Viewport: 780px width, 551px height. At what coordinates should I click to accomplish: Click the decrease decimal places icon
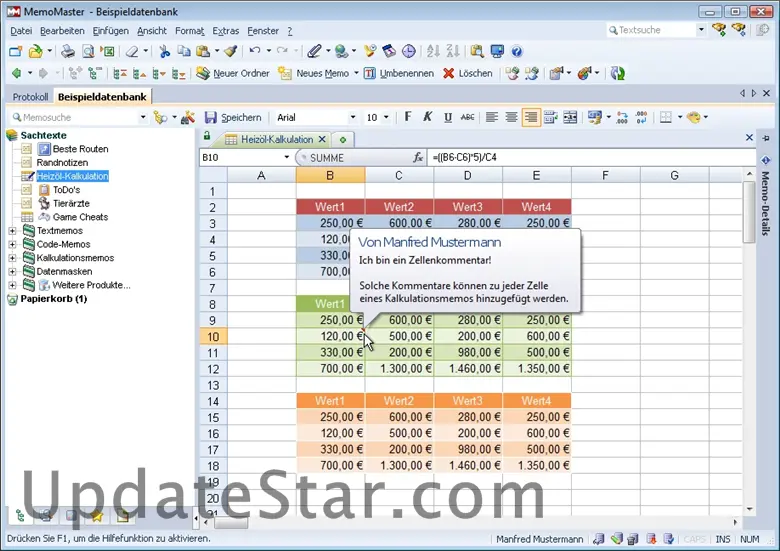[642, 117]
